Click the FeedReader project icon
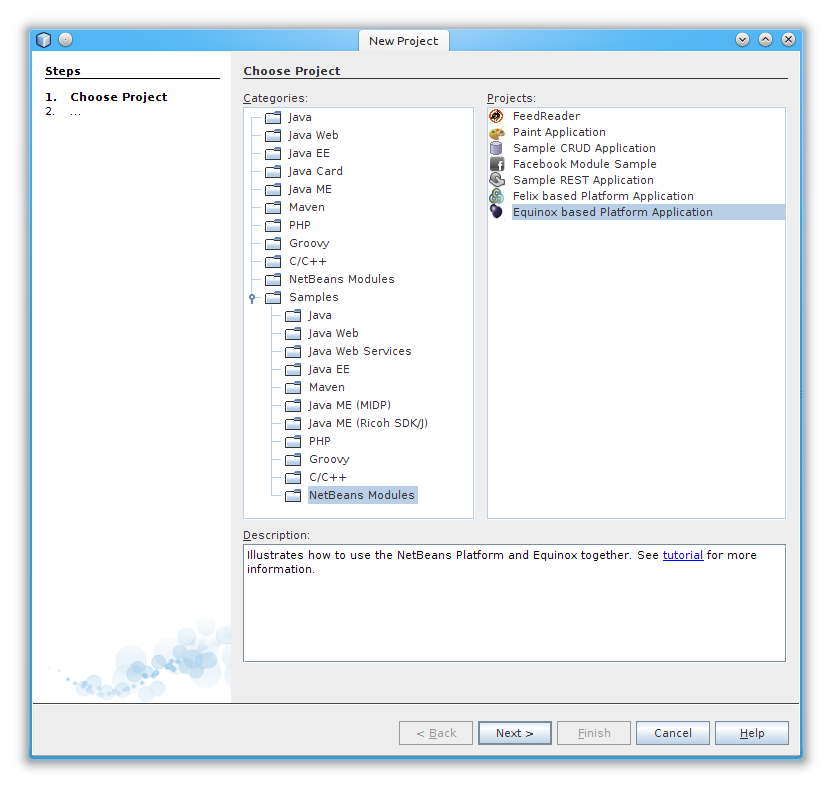The width and height of the screenshot is (832, 788). 496,116
